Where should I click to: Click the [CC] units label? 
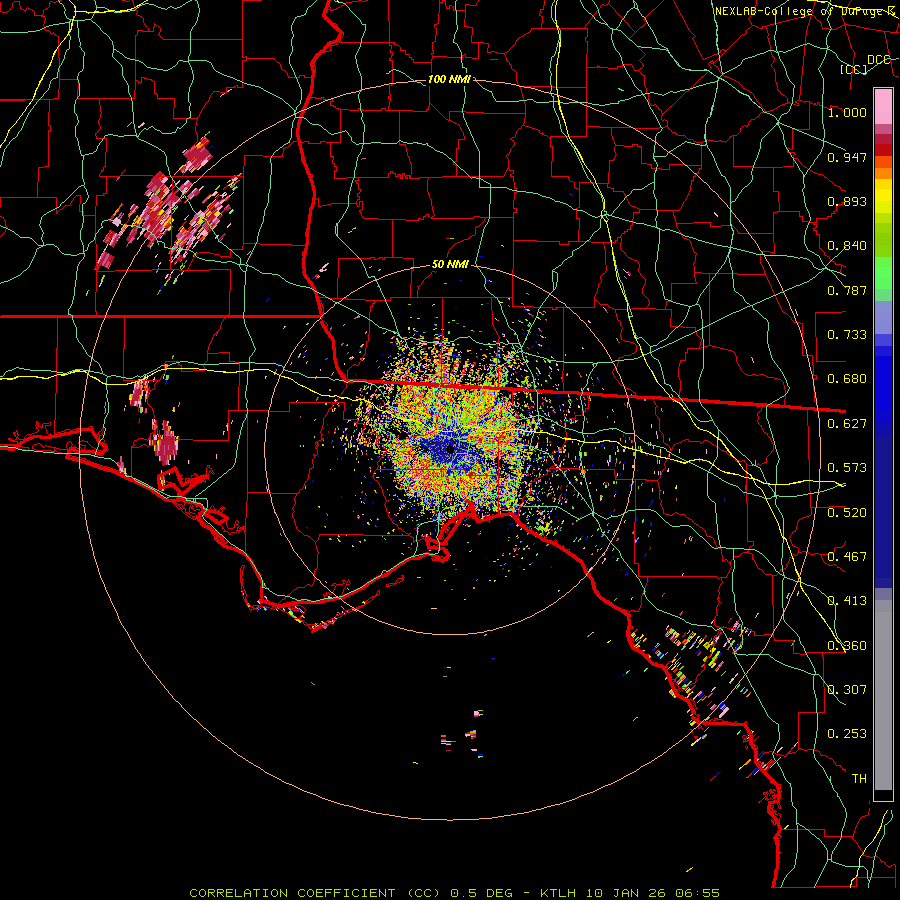click(854, 69)
